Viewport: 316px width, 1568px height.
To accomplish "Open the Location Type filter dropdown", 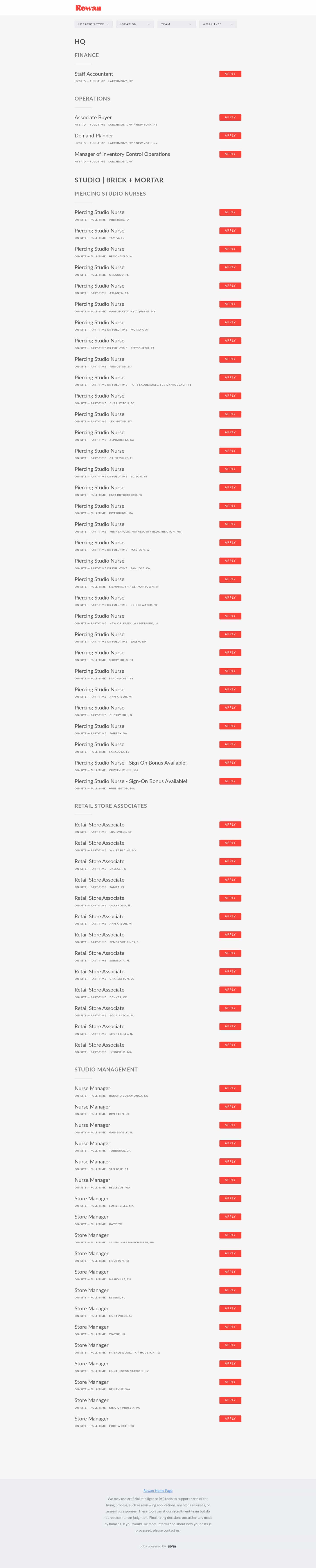I will coord(93,24).
